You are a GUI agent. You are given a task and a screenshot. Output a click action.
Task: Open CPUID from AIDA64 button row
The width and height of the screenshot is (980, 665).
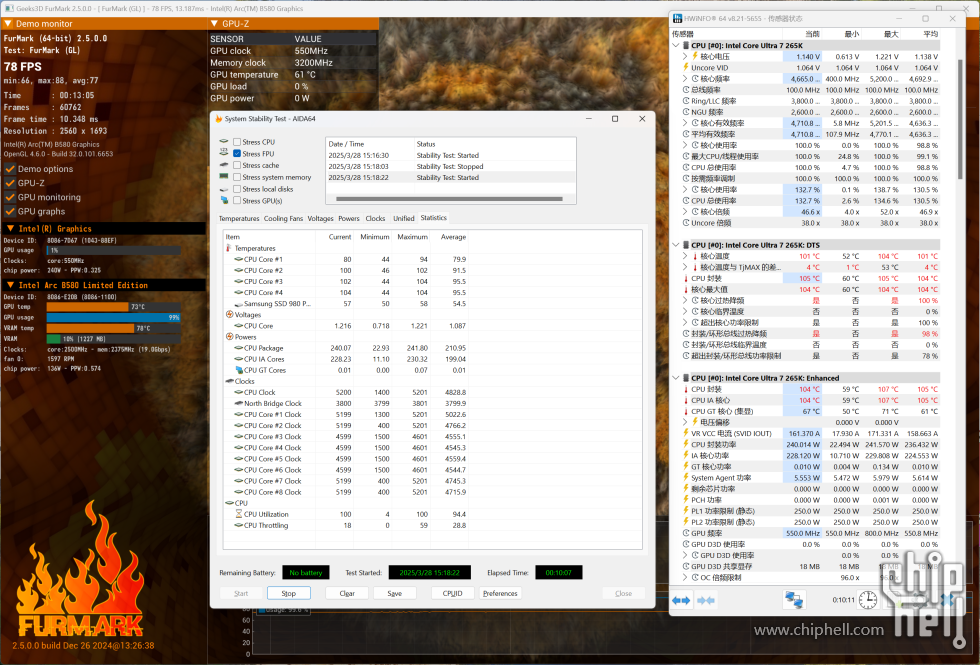[x=452, y=593]
